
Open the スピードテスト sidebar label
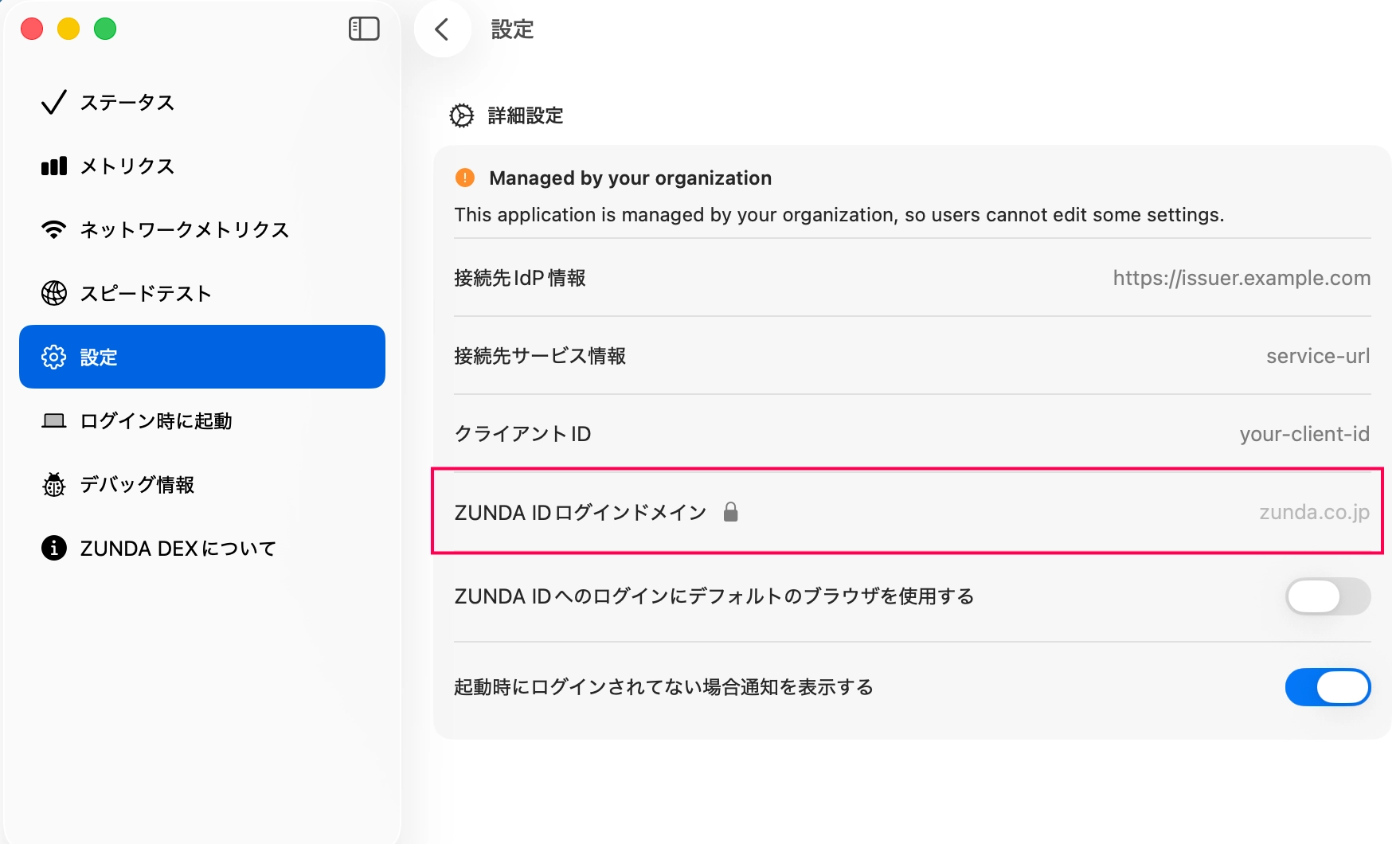pos(146,294)
